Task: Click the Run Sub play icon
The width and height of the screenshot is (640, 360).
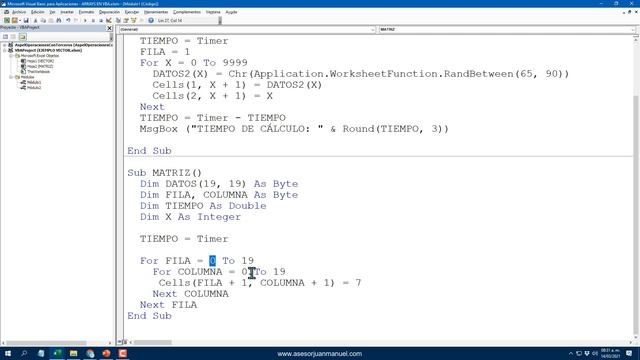Action: click(85, 20)
